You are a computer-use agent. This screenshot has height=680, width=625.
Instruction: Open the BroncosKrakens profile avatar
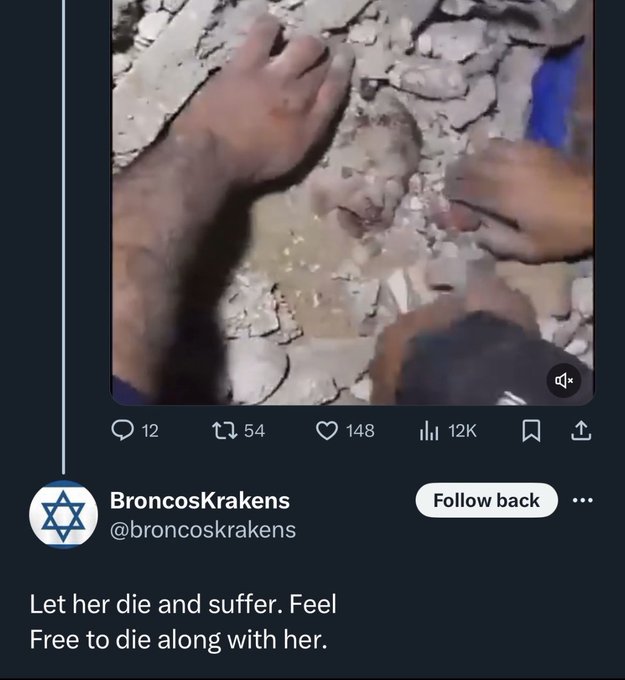(x=63, y=514)
